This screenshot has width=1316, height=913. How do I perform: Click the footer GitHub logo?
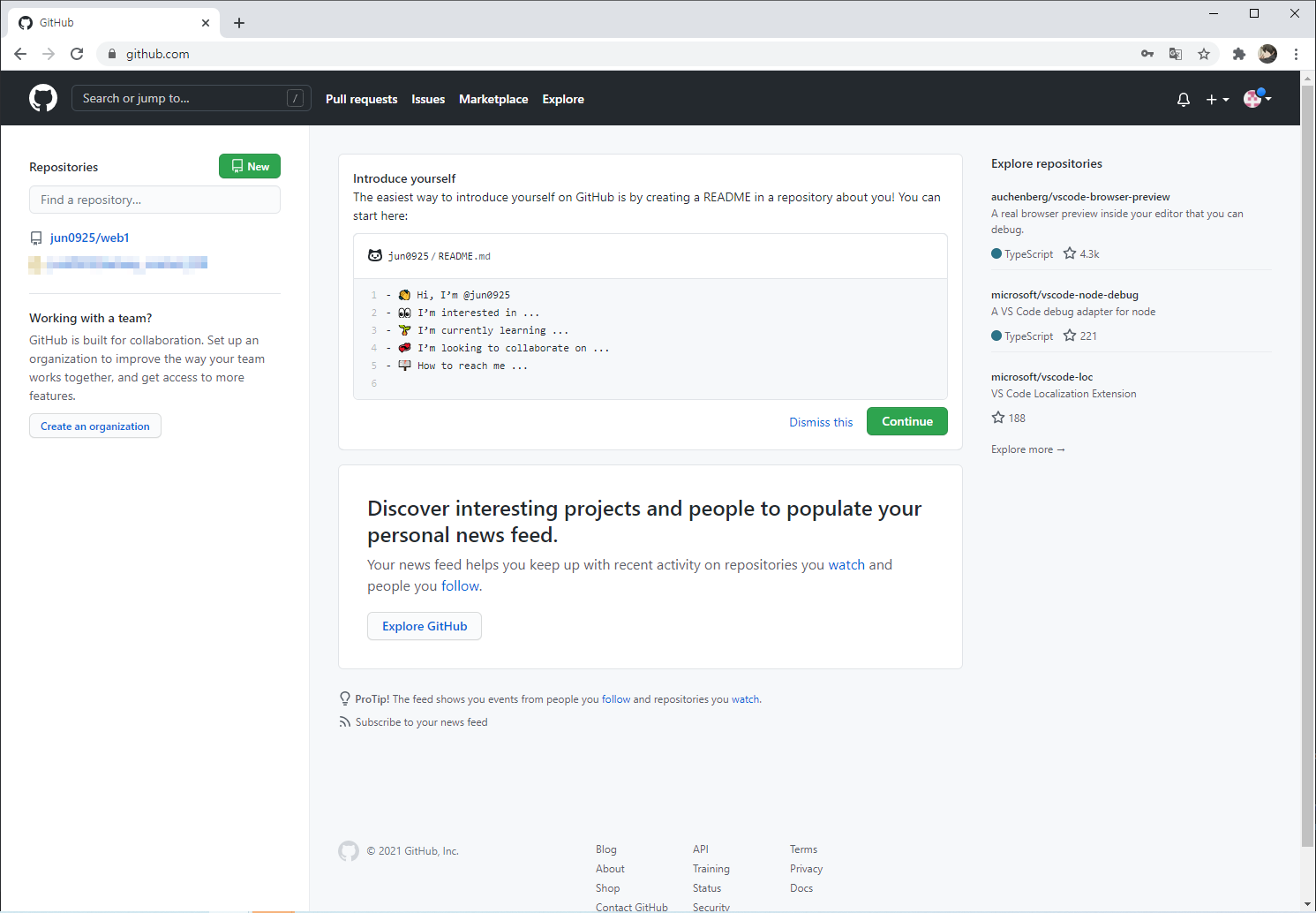click(x=349, y=850)
